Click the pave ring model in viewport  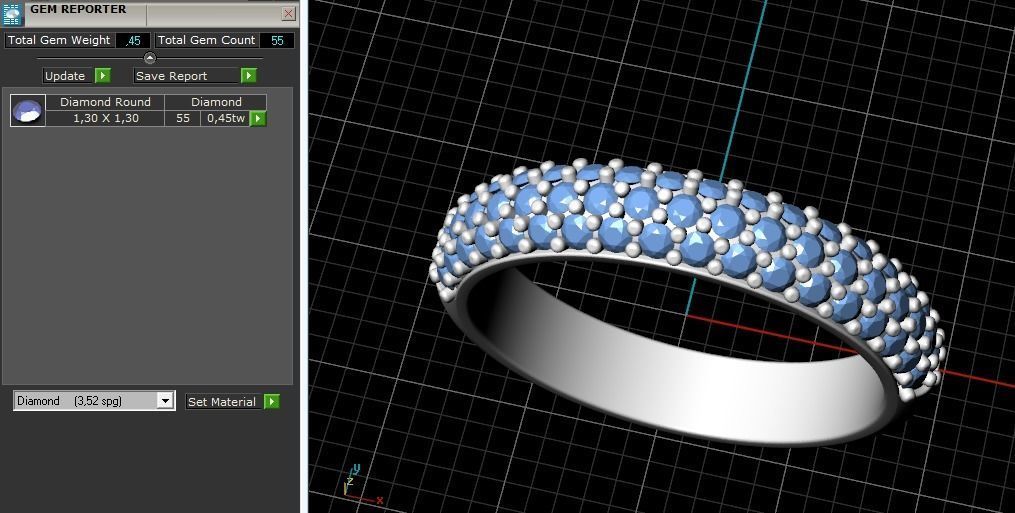(x=686, y=301)
